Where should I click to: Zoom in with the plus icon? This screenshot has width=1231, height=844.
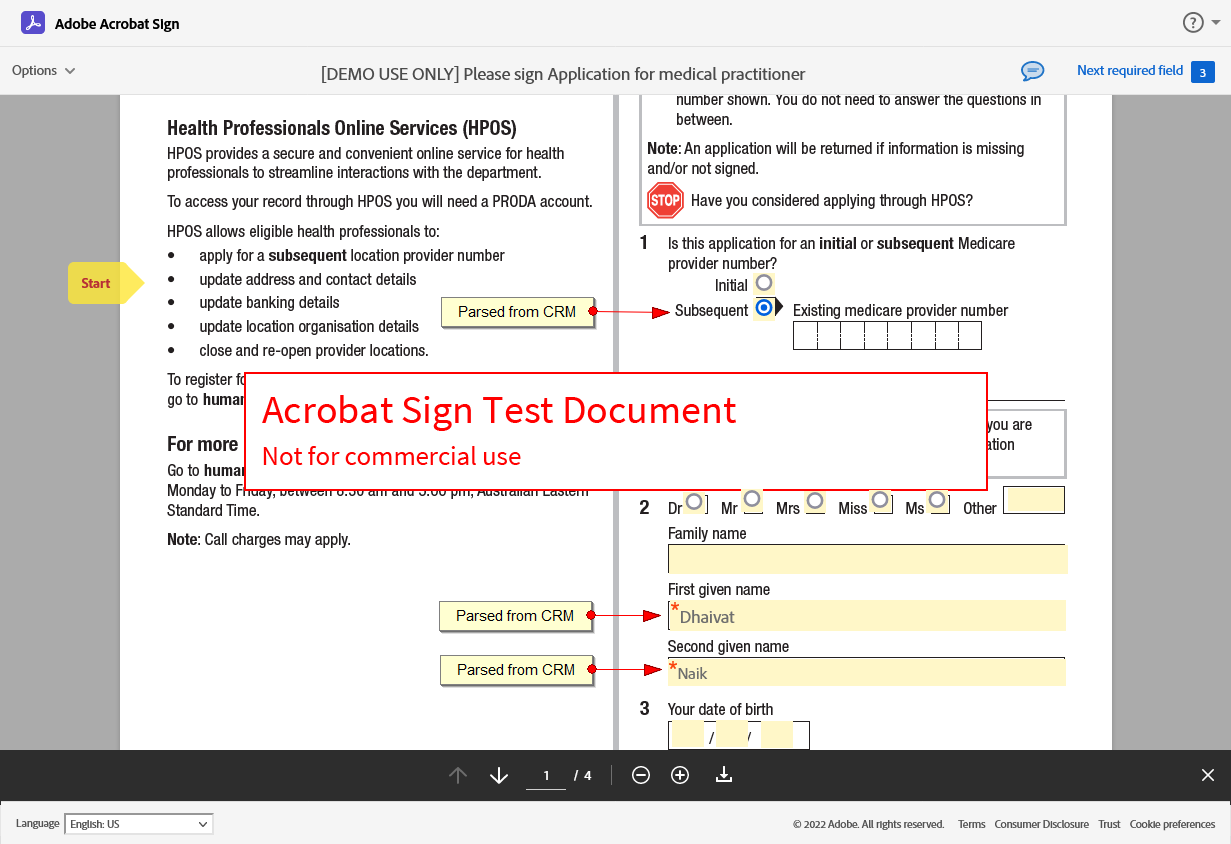(680, 775)
